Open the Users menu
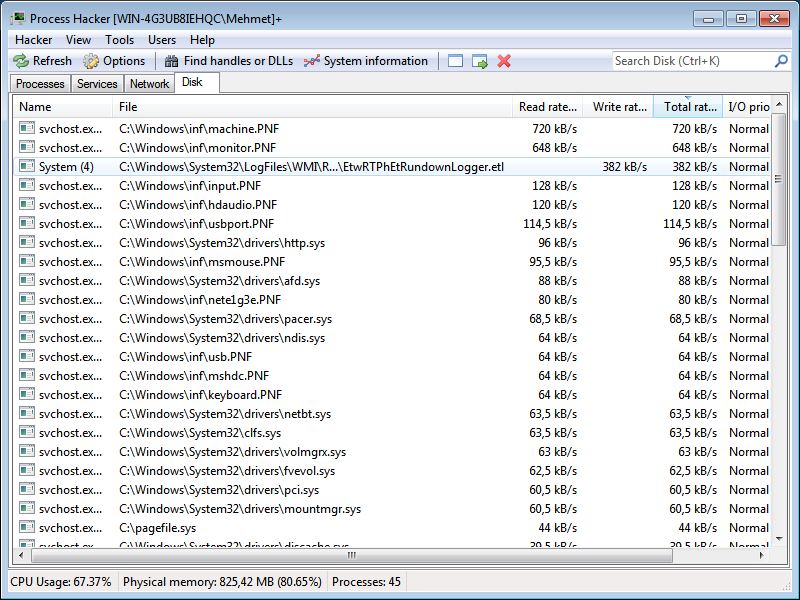The width and height of the screenshot is (800, 600). 162,40
